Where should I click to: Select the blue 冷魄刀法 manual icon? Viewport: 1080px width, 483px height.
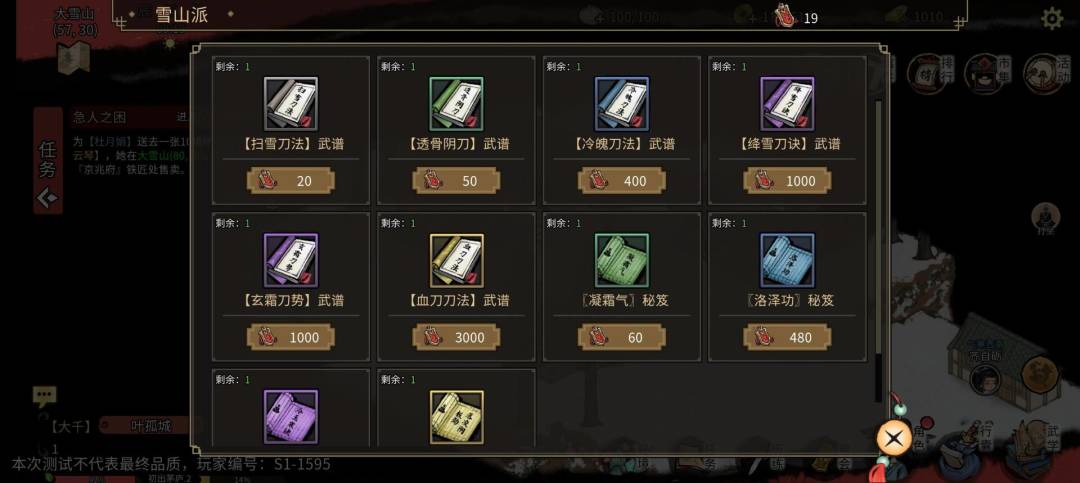tap(621, 104)
